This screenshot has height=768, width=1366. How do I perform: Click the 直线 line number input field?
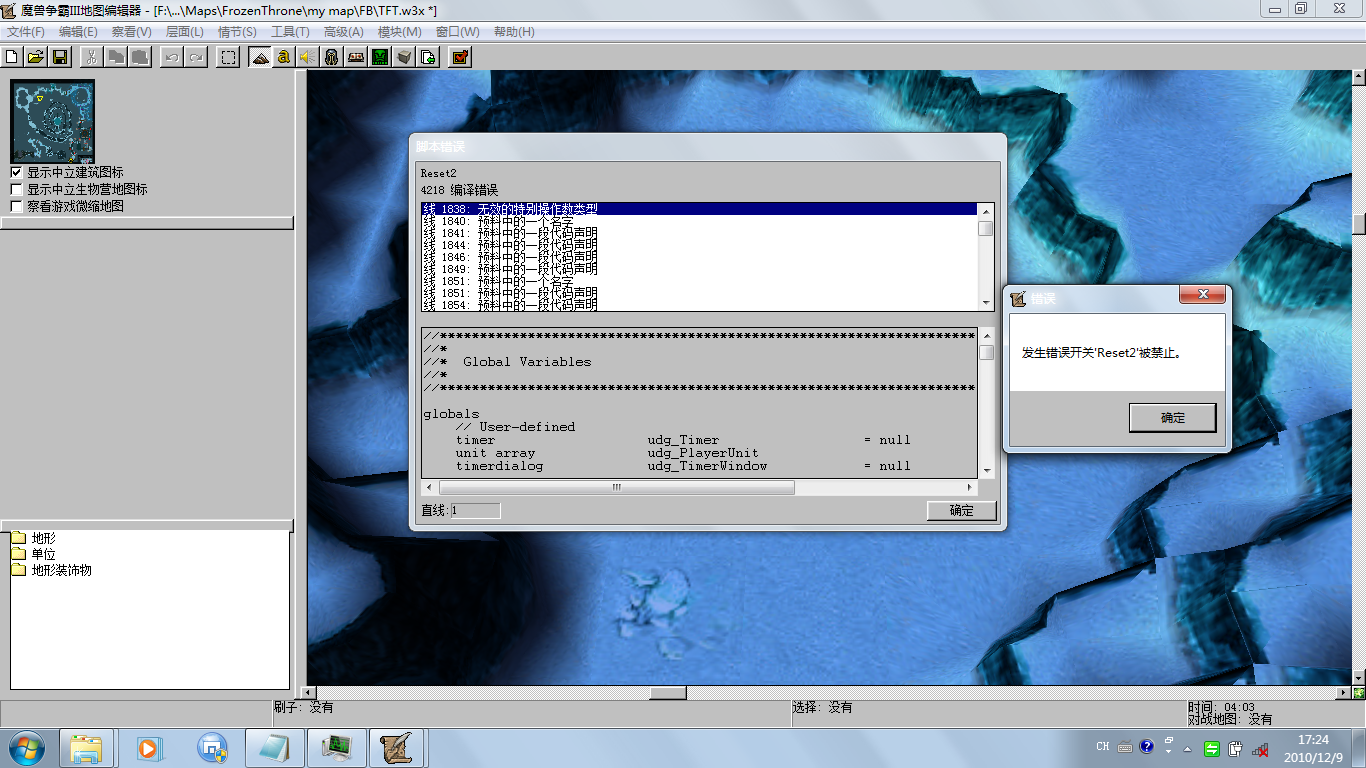pos(475,510)
